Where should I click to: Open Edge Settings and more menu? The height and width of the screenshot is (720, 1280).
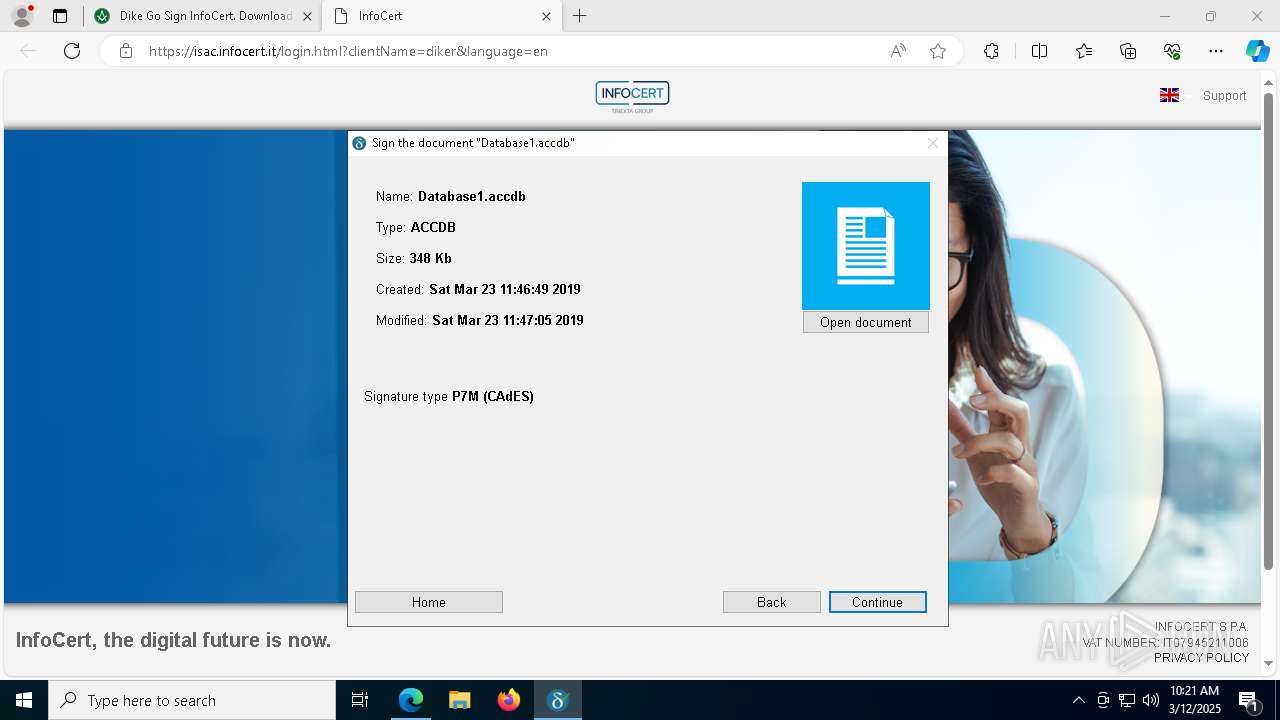click(x=1216, y=51)
